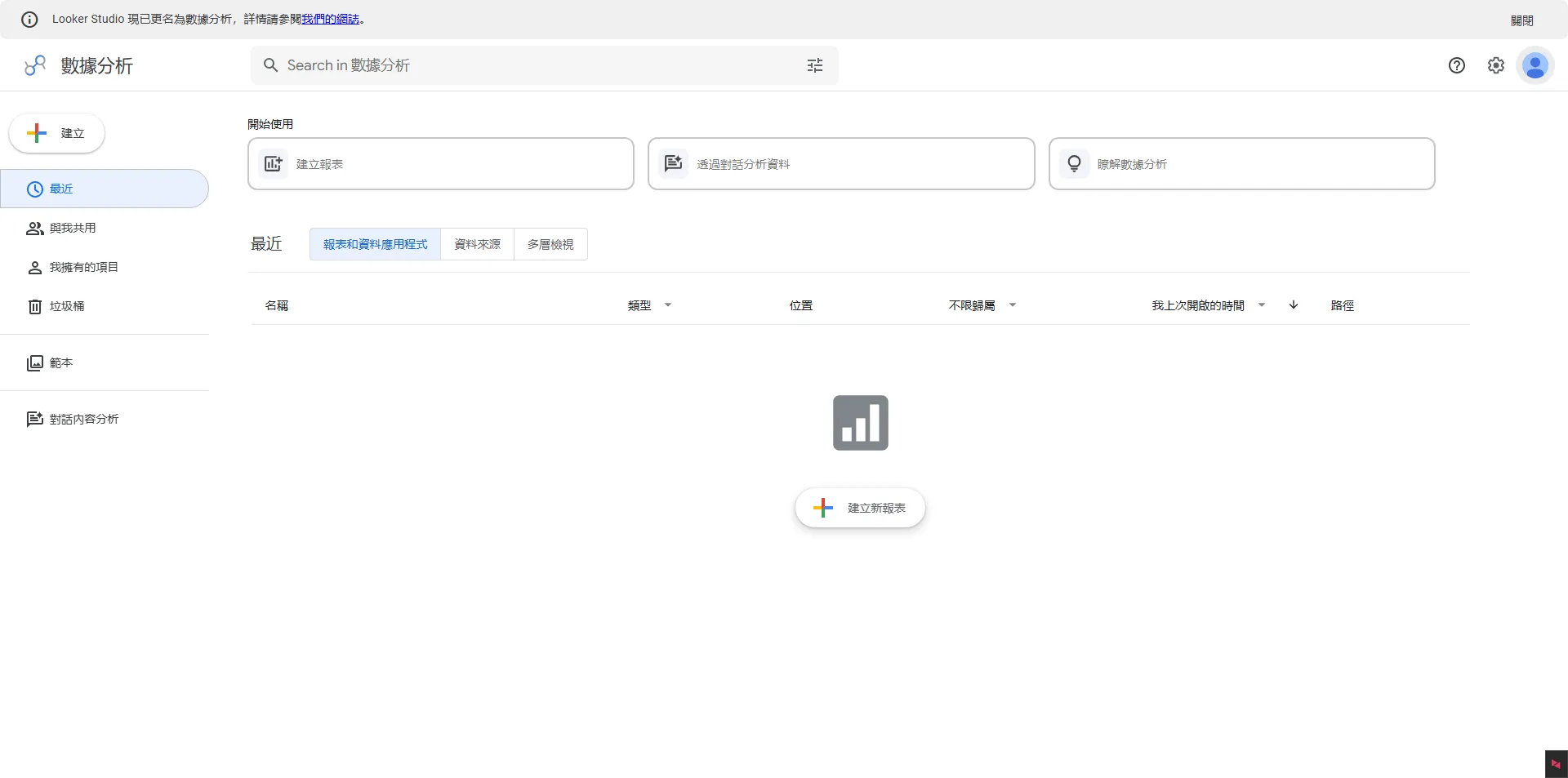This screenshot has height=778, width=1568.
Task: Open 垃圾桶 in the sidebar
Action: click(105, 307)
